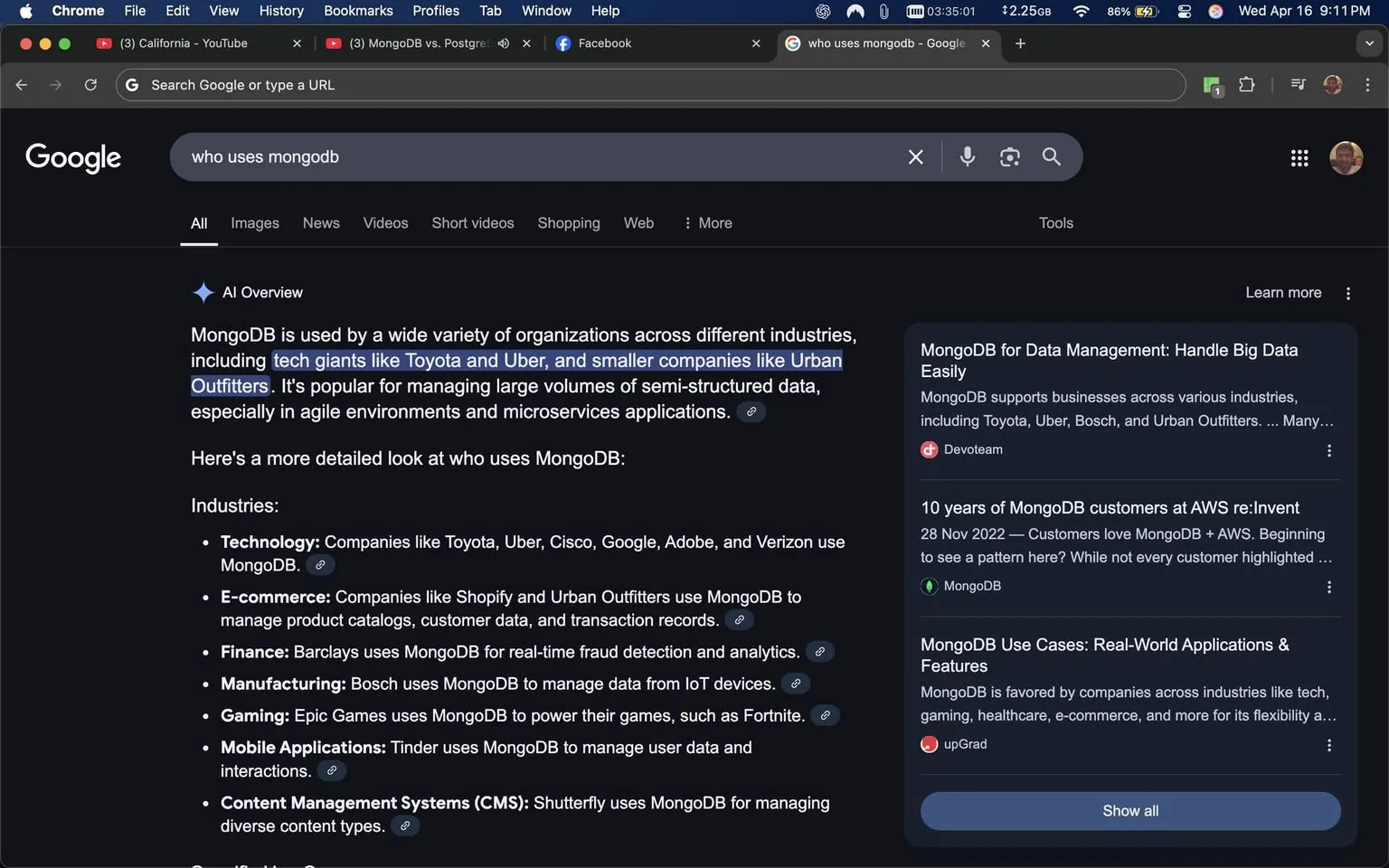This screenshot has width=1389, height=868.
Task: Switch to the Videos results tab
Action: tap(385, 223)
